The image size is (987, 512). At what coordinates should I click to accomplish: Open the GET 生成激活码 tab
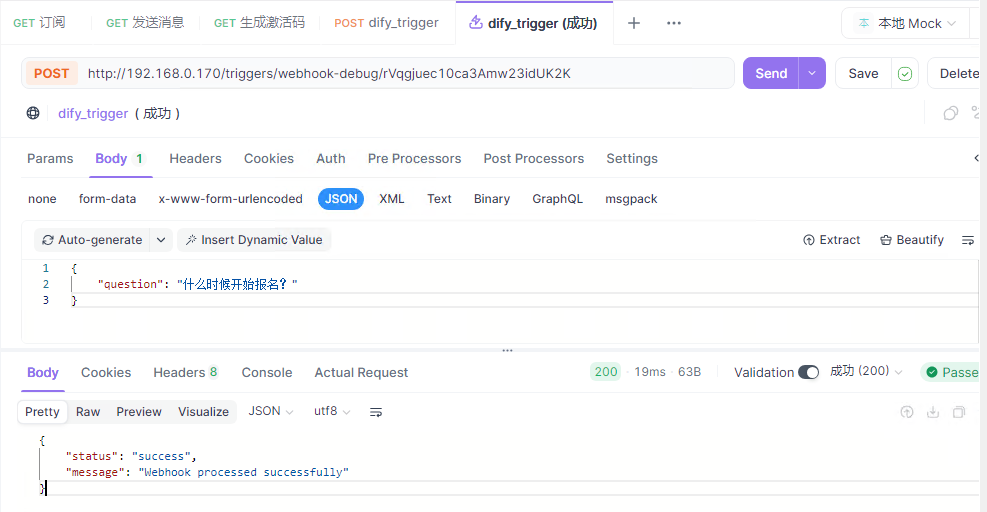point(259,23)
